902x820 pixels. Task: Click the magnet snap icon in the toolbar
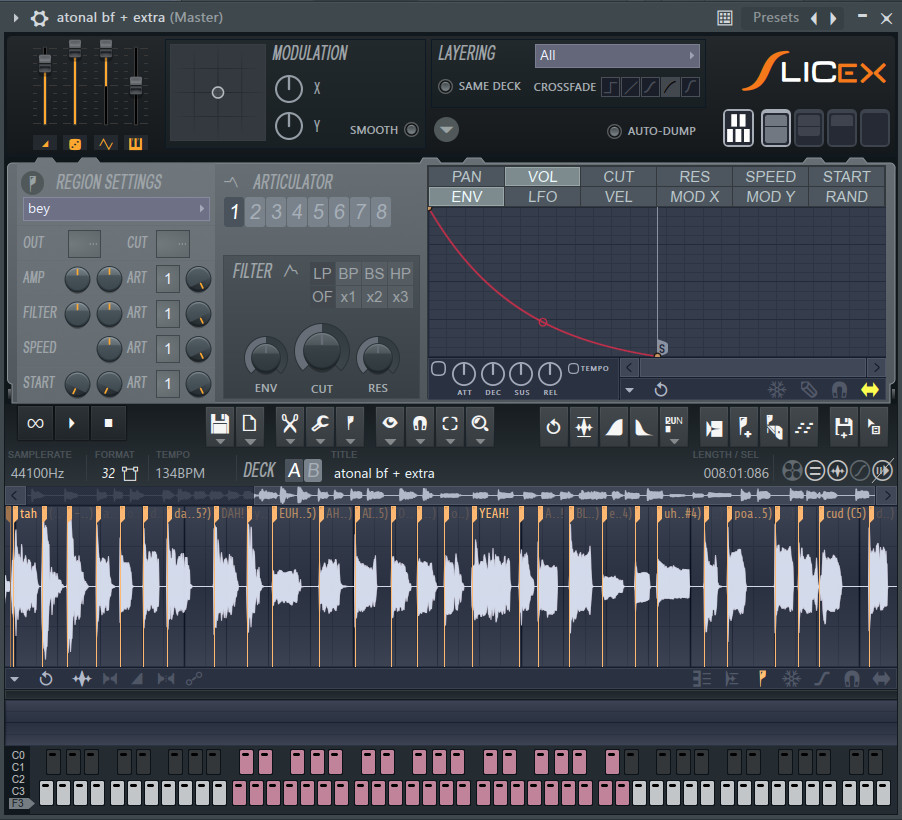click(x=420, y=425)
